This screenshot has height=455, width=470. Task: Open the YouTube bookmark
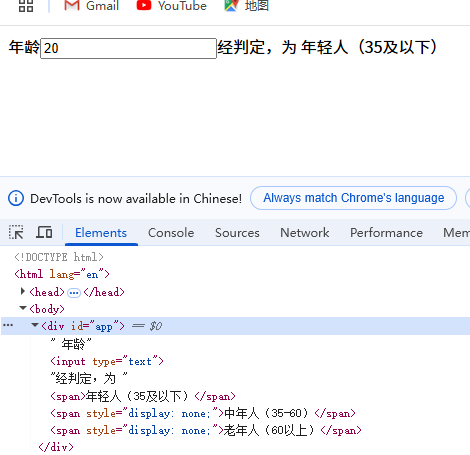[x=172, y=6]
